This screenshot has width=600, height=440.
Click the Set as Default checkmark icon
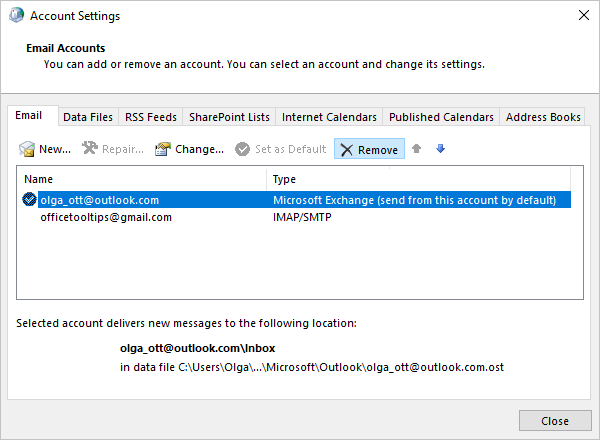pyautogui.click(x=242, y=149)
